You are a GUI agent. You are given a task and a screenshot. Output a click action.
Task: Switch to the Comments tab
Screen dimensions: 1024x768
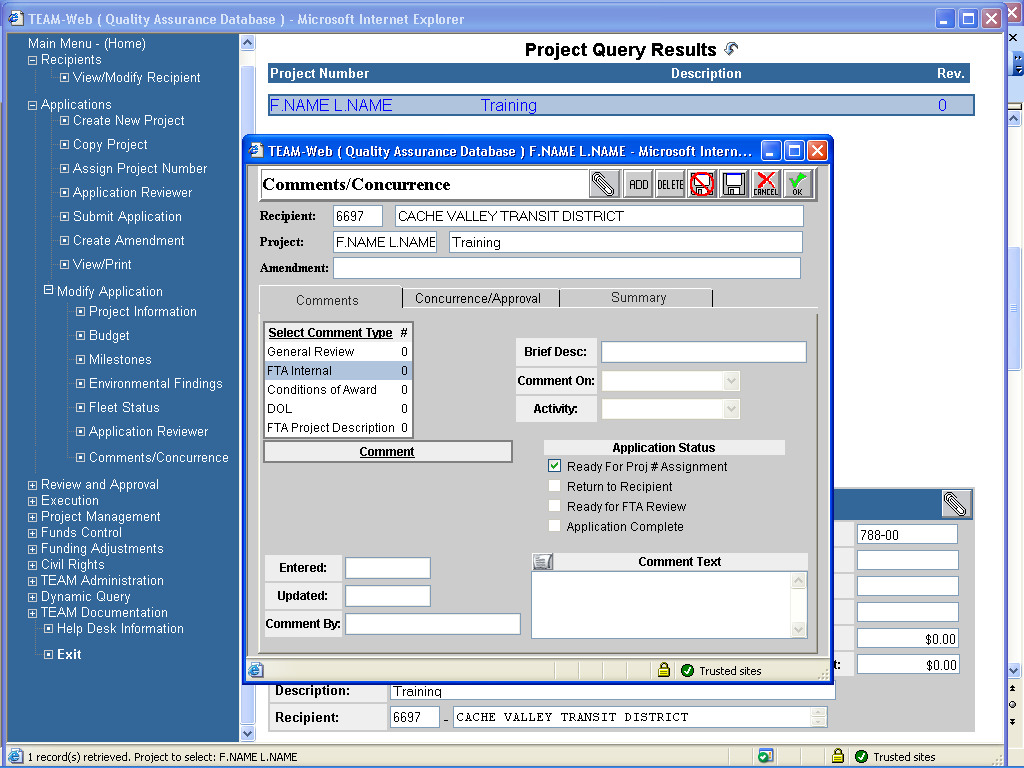[327, 300]
